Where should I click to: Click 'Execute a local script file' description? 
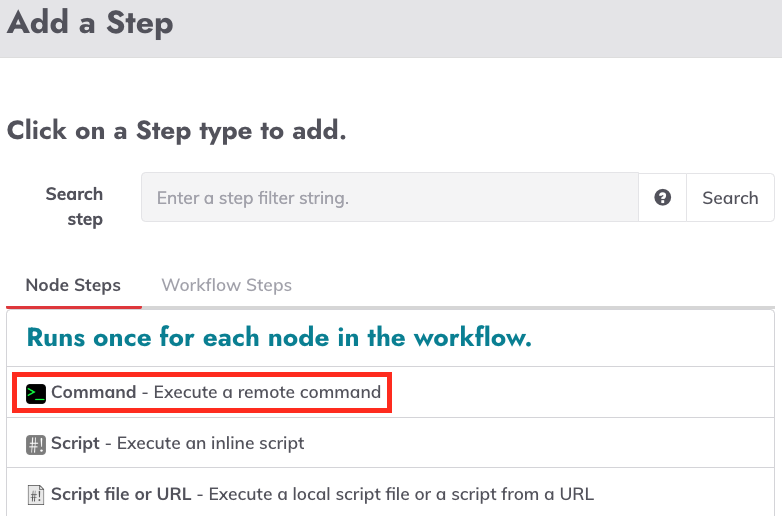(x=401, y=494)
